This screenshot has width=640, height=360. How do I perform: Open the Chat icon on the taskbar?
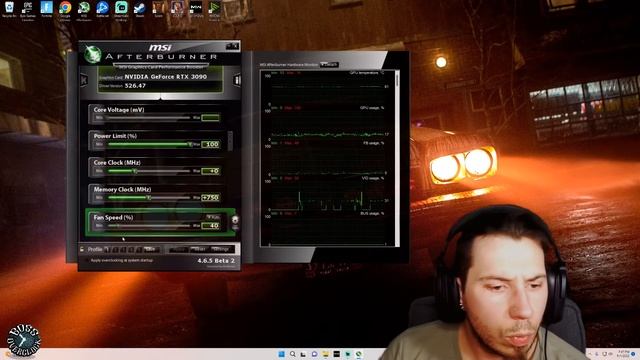314,354
